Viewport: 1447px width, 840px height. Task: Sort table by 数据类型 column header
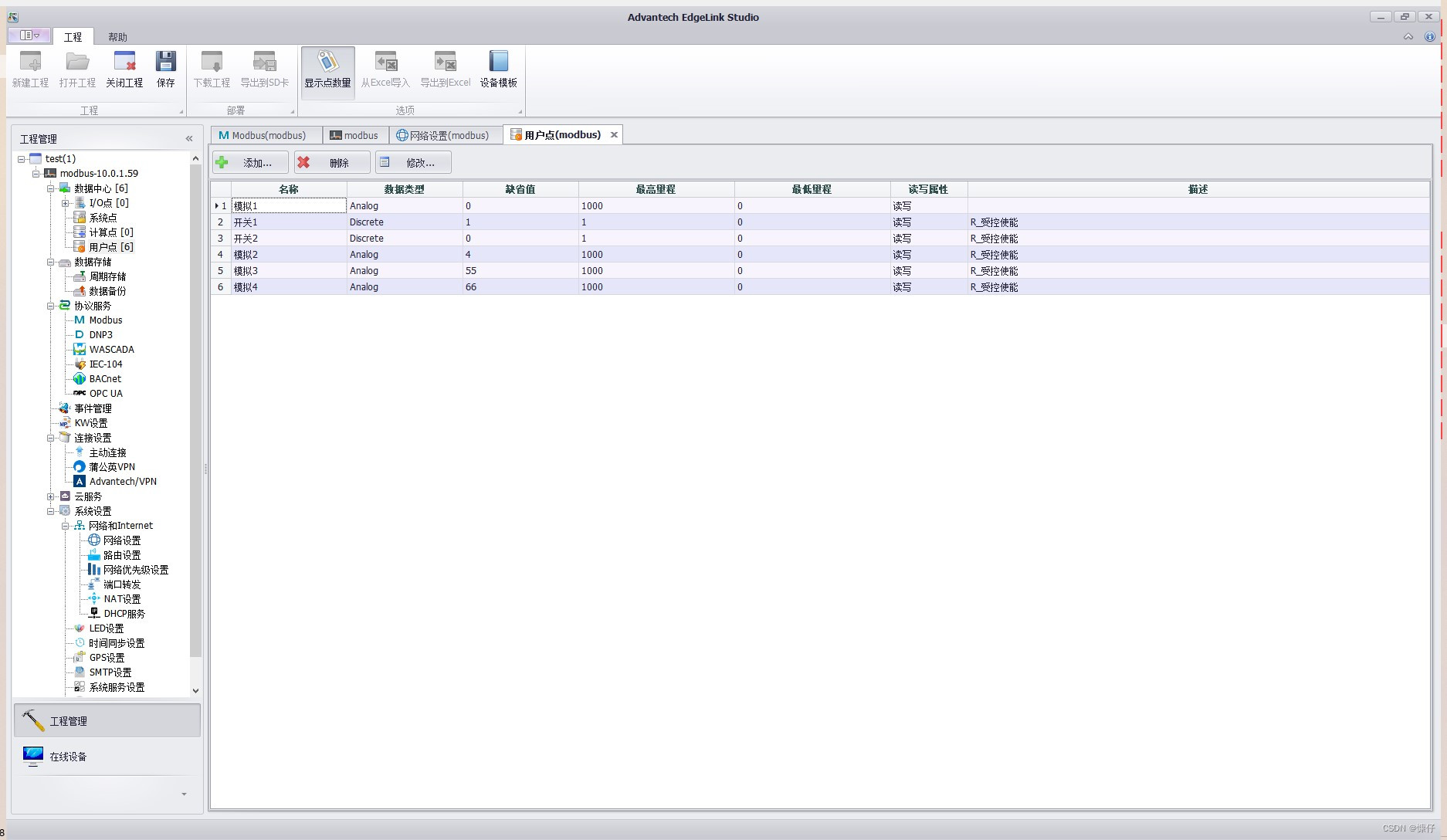coord(405,189)
